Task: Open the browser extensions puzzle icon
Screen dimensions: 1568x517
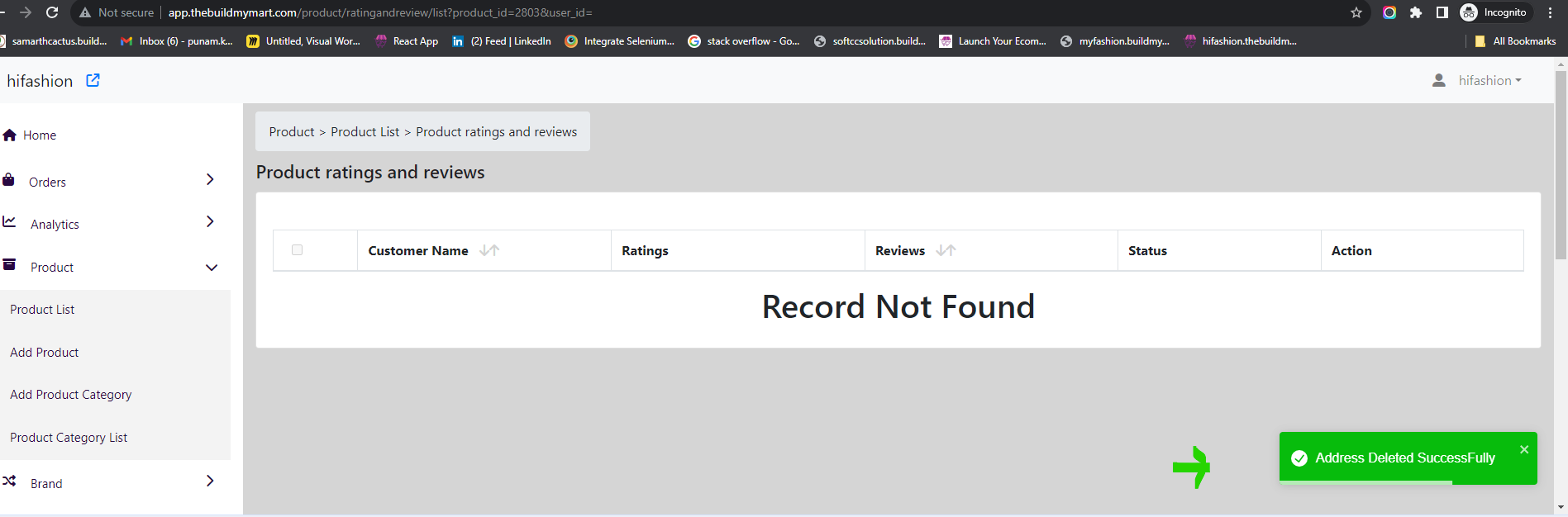Action: pyautogui.click(x=1416, y=12)
